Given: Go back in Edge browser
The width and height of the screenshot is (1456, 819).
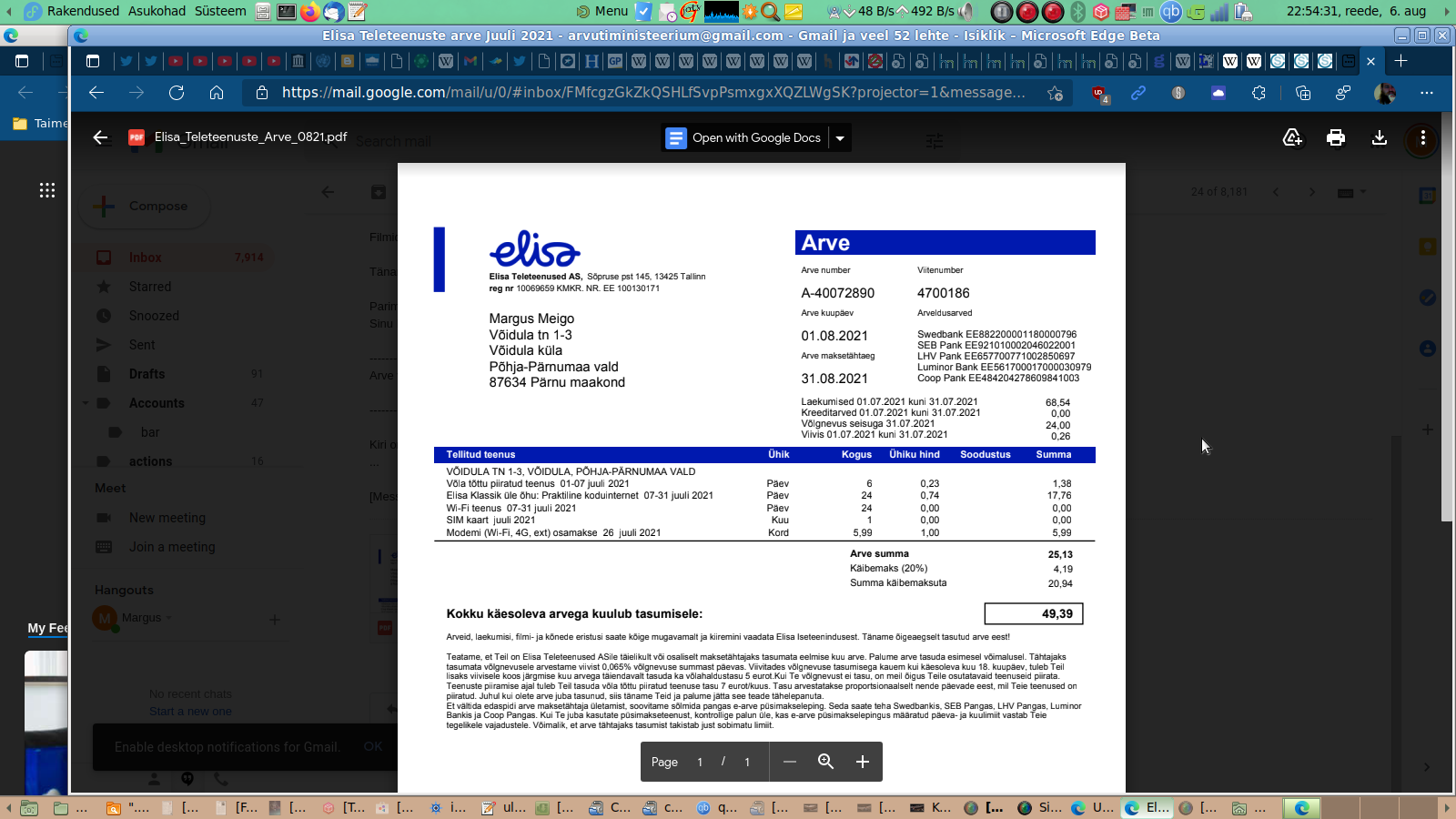Looking at the screenshot, I should 96,93.
